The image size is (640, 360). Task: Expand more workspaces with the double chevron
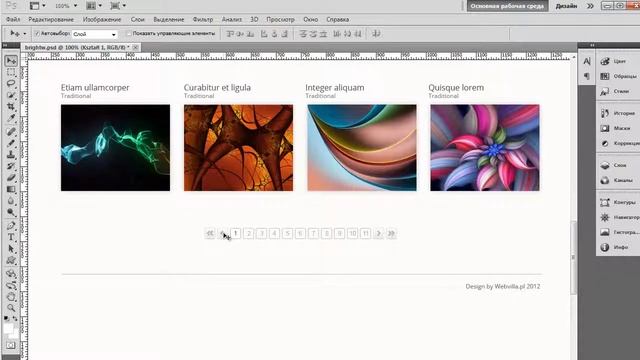pos(590,6)
